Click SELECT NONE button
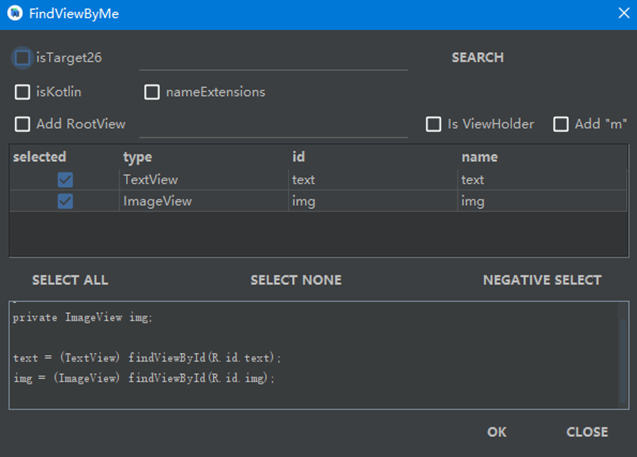Viewport: 637px width, 457px height. (x=296, y=280)
